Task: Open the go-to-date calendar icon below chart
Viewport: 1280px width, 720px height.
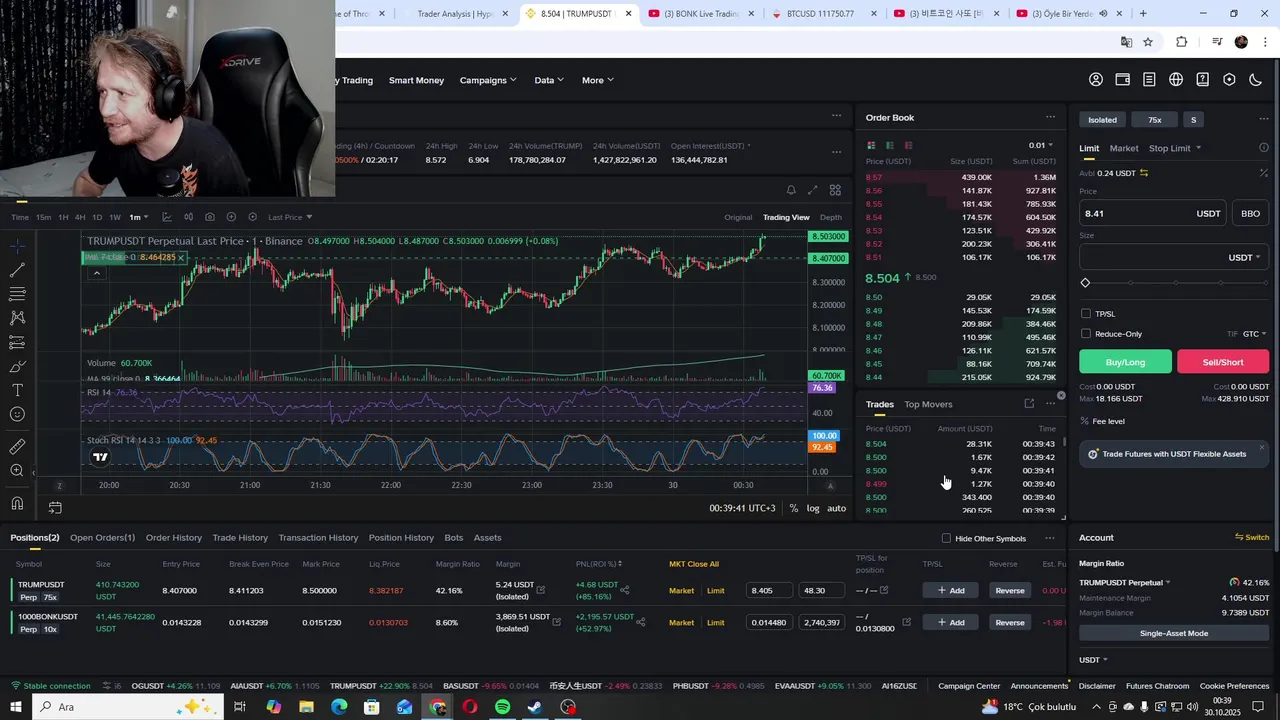Action: 55,508
